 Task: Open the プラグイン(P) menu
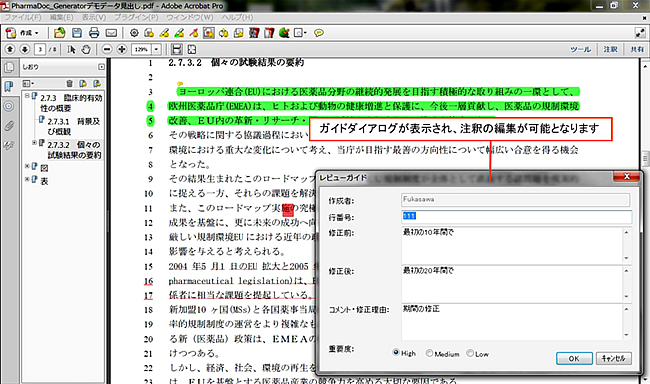click(x=136, y=17)
